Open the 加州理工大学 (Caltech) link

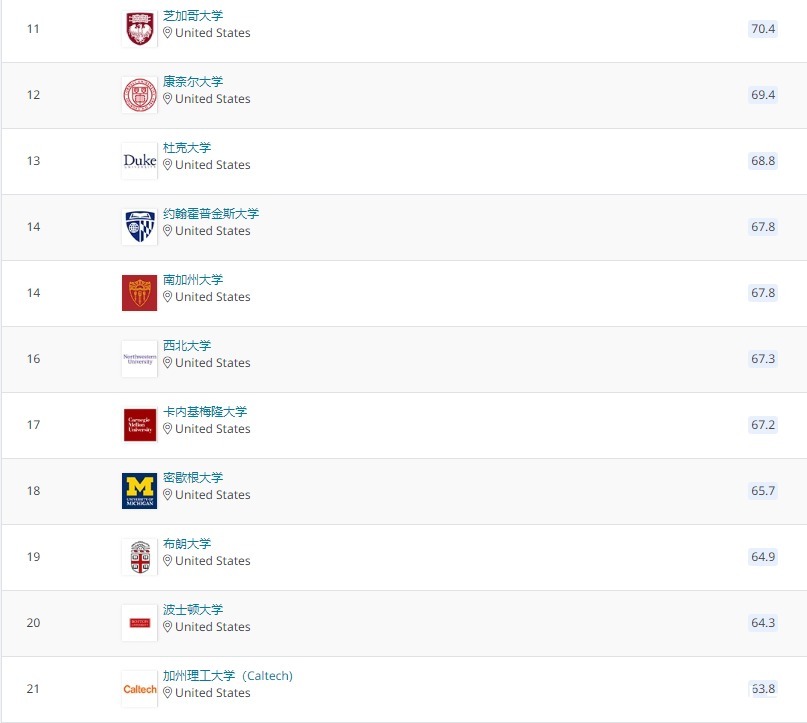(228, 676)
